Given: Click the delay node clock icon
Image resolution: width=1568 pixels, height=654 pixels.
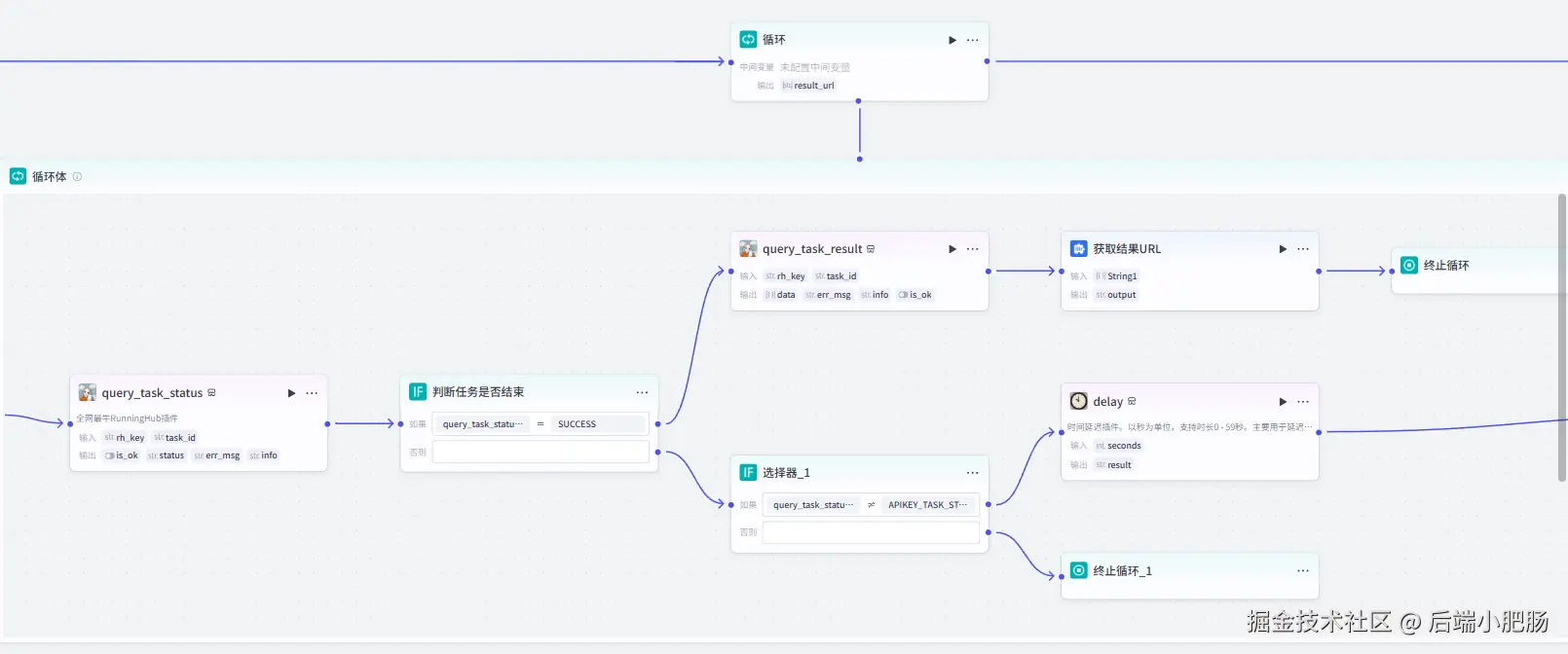Looking at the screenshot, I should click(1079, 401).
